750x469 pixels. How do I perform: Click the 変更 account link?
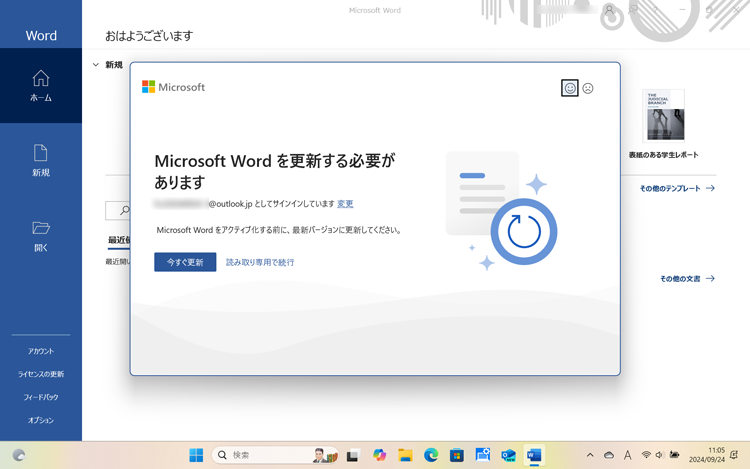tap(345, 204)
